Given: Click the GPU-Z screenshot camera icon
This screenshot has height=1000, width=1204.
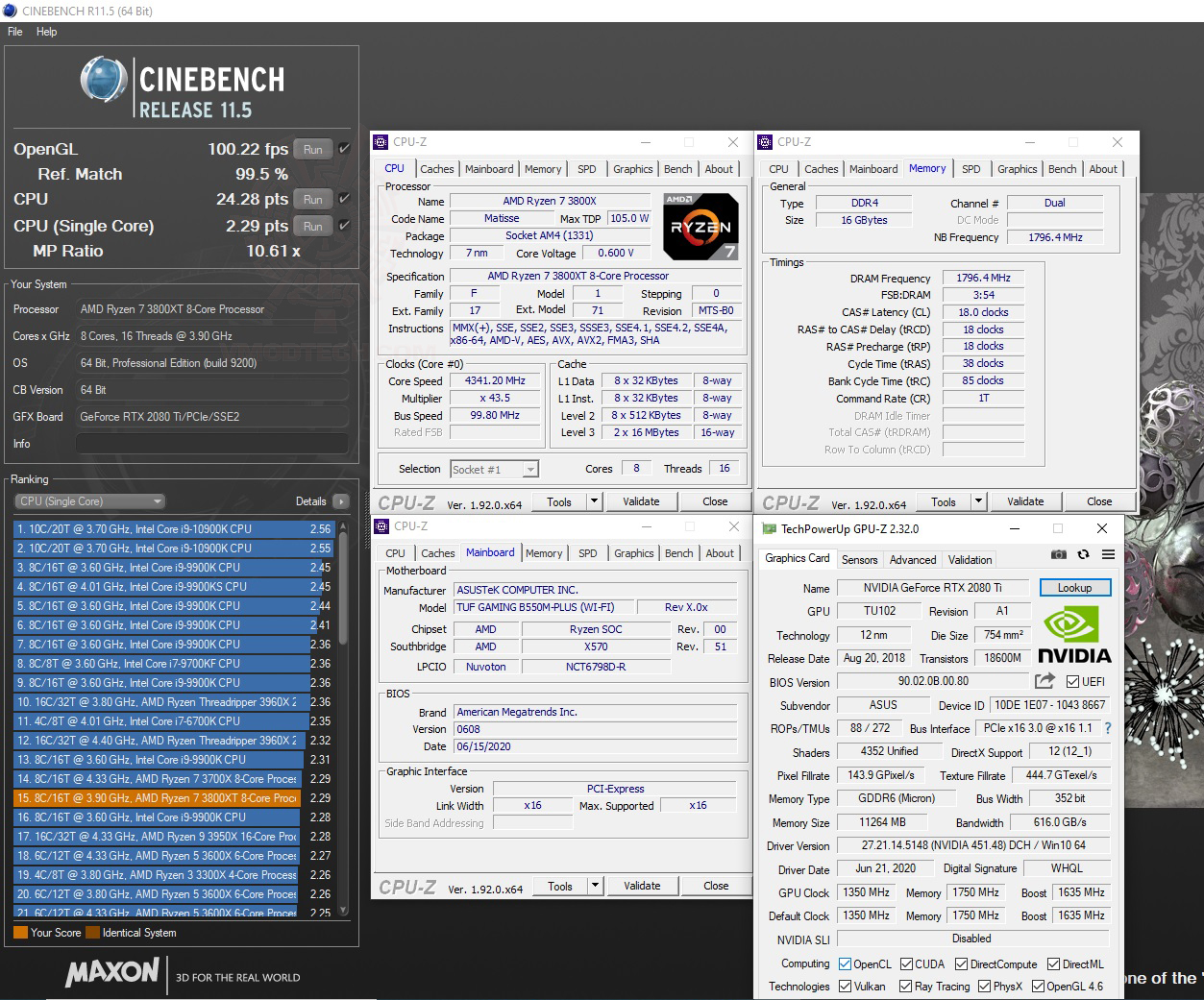Looking at the screenshot, I should click(x=1058, y=555).
